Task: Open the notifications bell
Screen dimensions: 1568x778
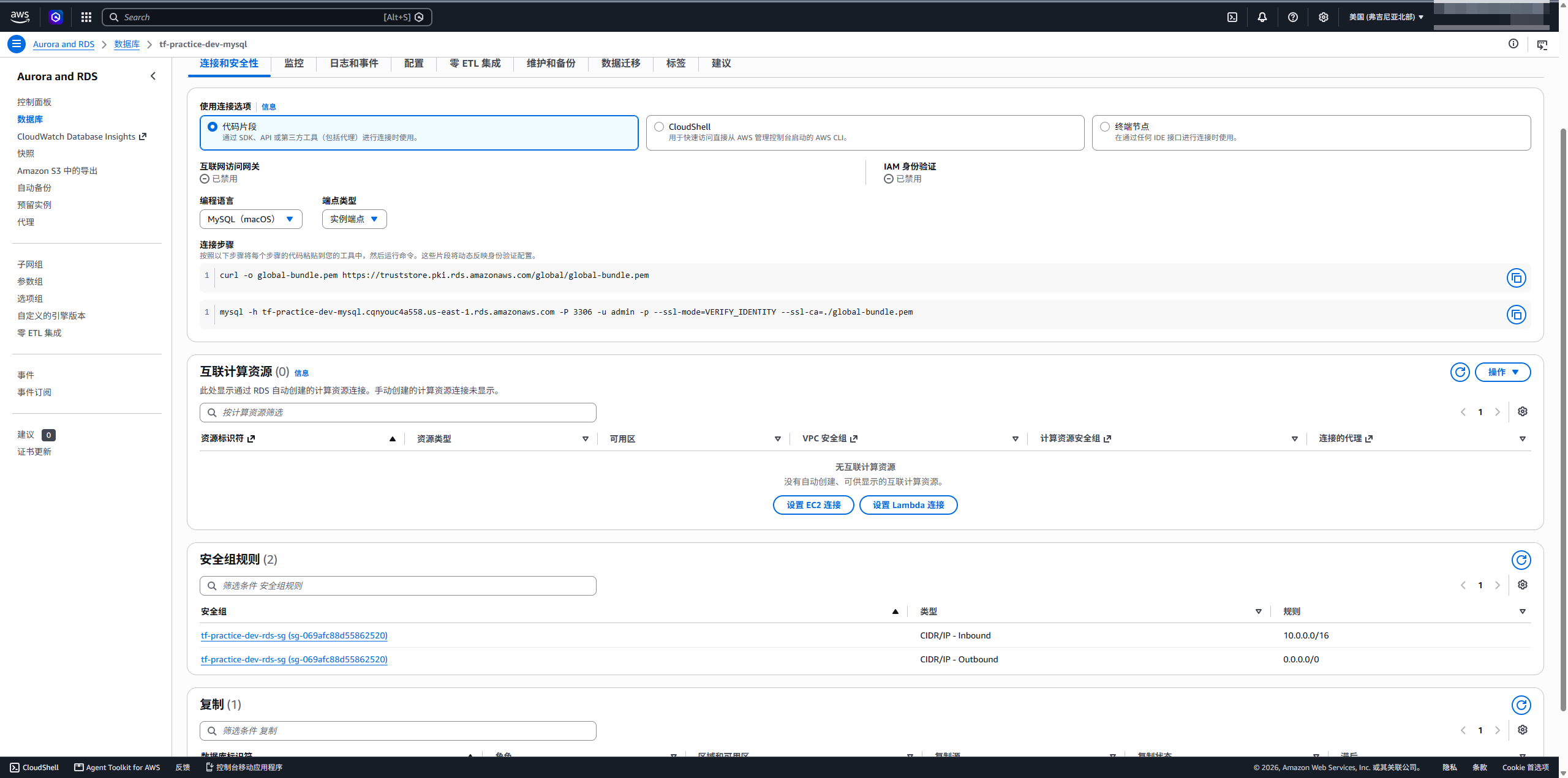Action: pyautogui.click(x=1262, y=17)
